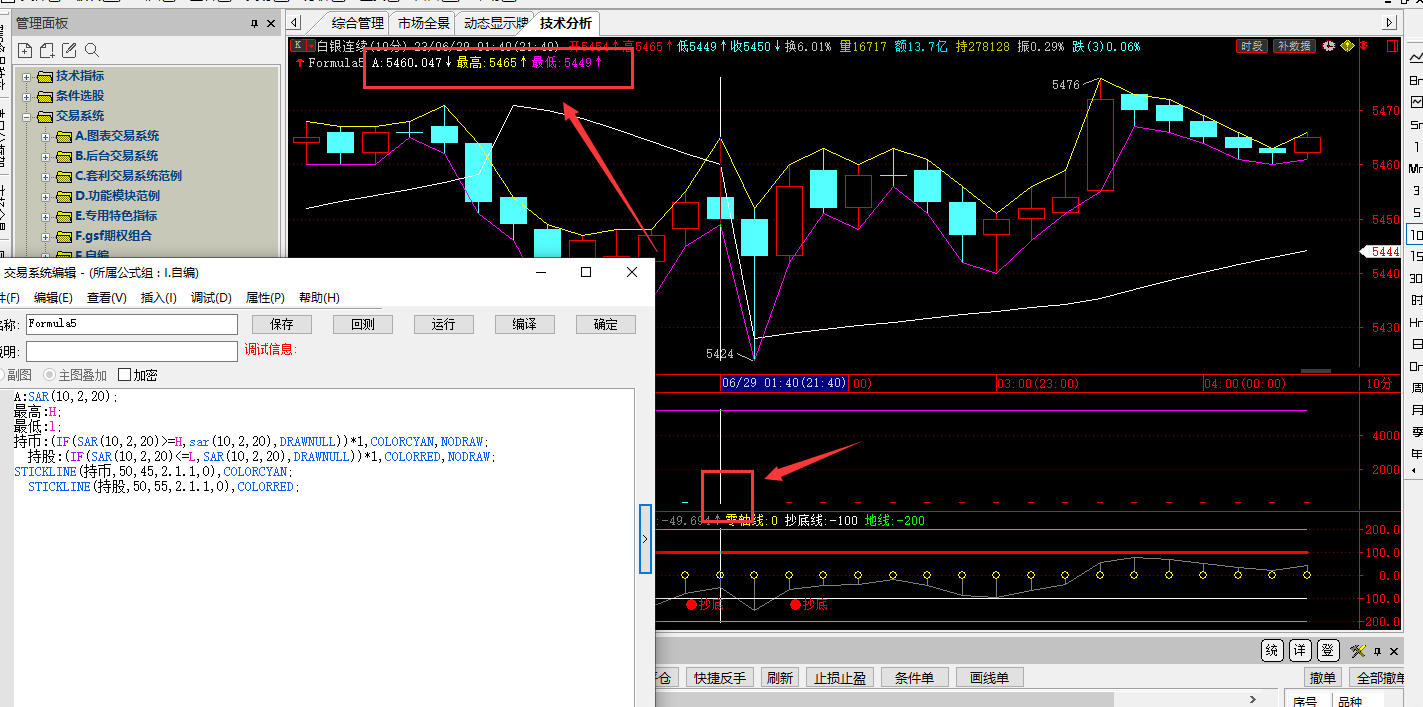1423x707 pixels.
Task: Close the trading panel
Action: (x=1394, y=651)
